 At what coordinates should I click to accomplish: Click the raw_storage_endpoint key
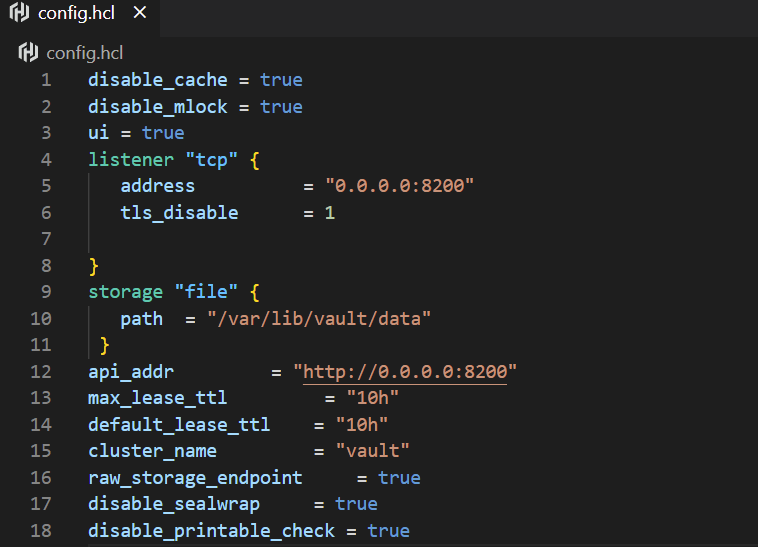(195, 478)
